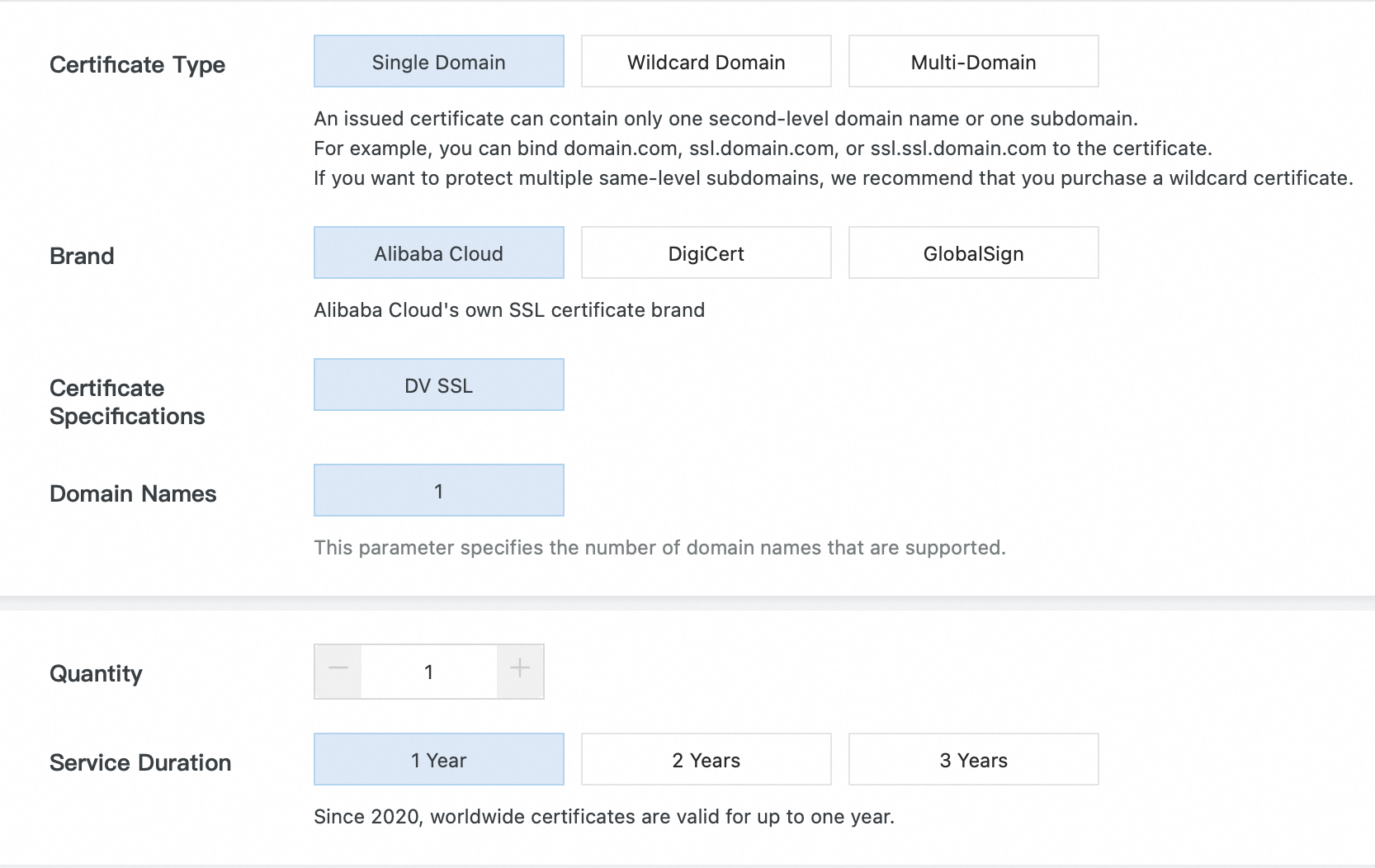Click the Brand label text

(x=82, y=256)
